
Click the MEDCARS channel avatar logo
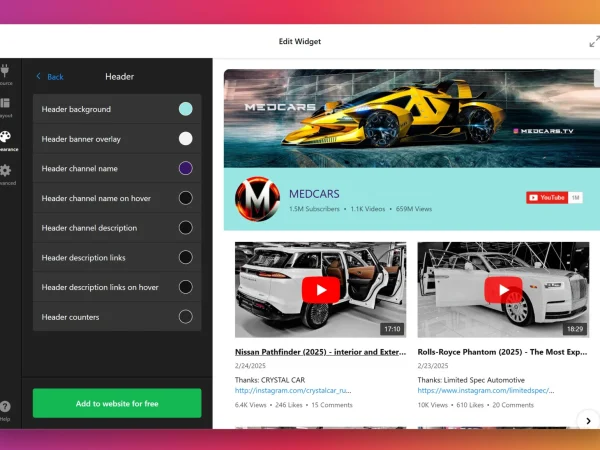click(257, 199)
